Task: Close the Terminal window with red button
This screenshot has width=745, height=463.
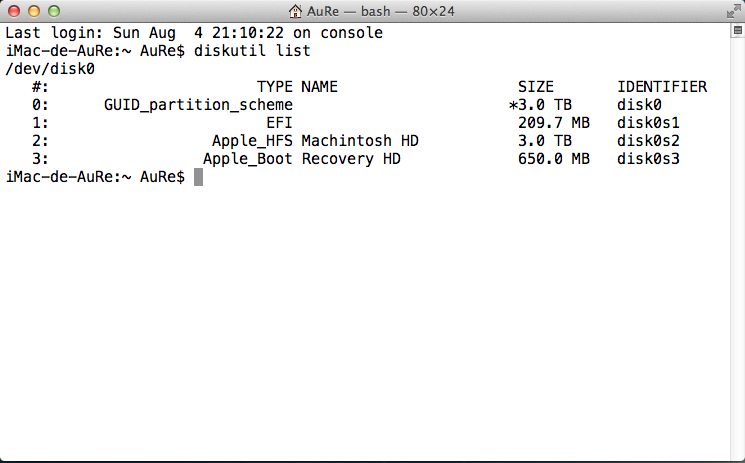Action: (x=14, y=11)
